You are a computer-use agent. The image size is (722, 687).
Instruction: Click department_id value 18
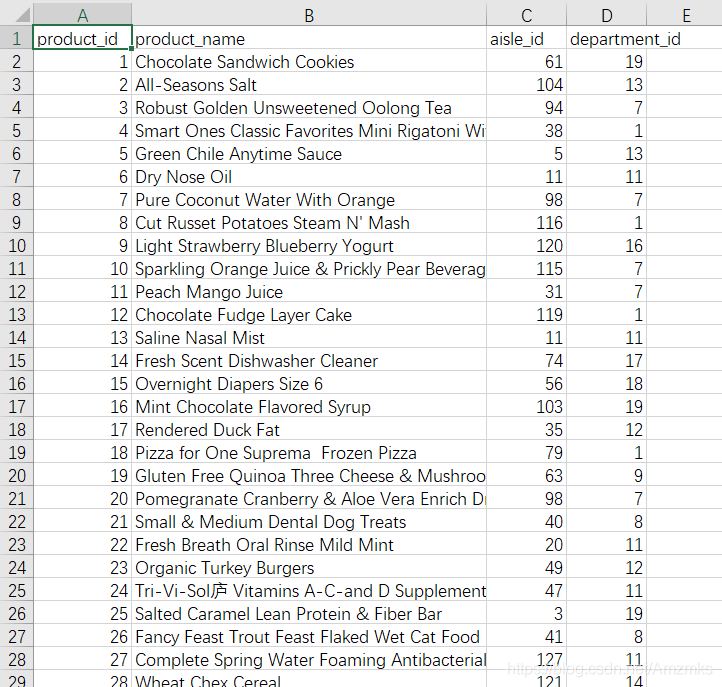click(606, 383)
